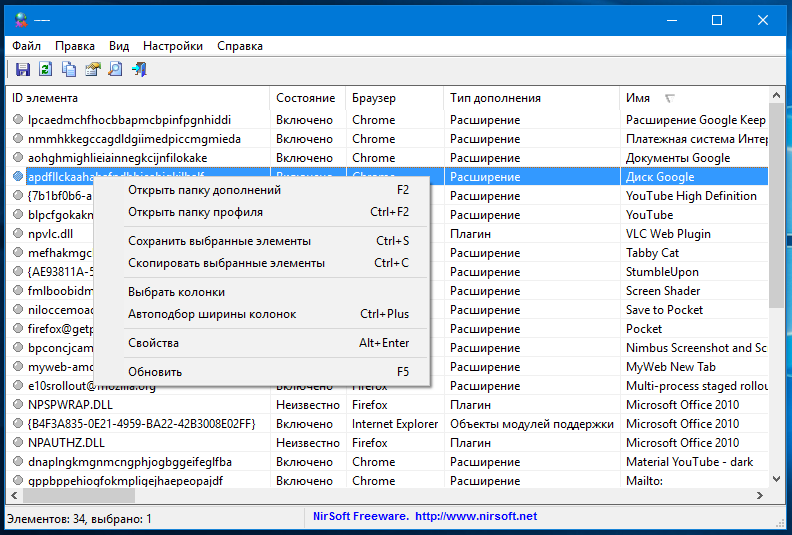This screenshot has width=792, height=535.
Task: Click the round icon beside {AE93811A
Action: 18,271
